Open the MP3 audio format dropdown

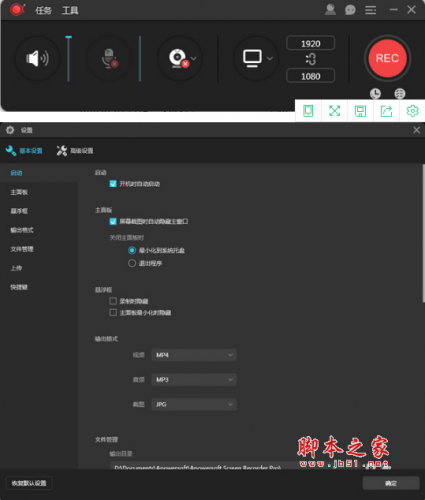coord(194,380)
